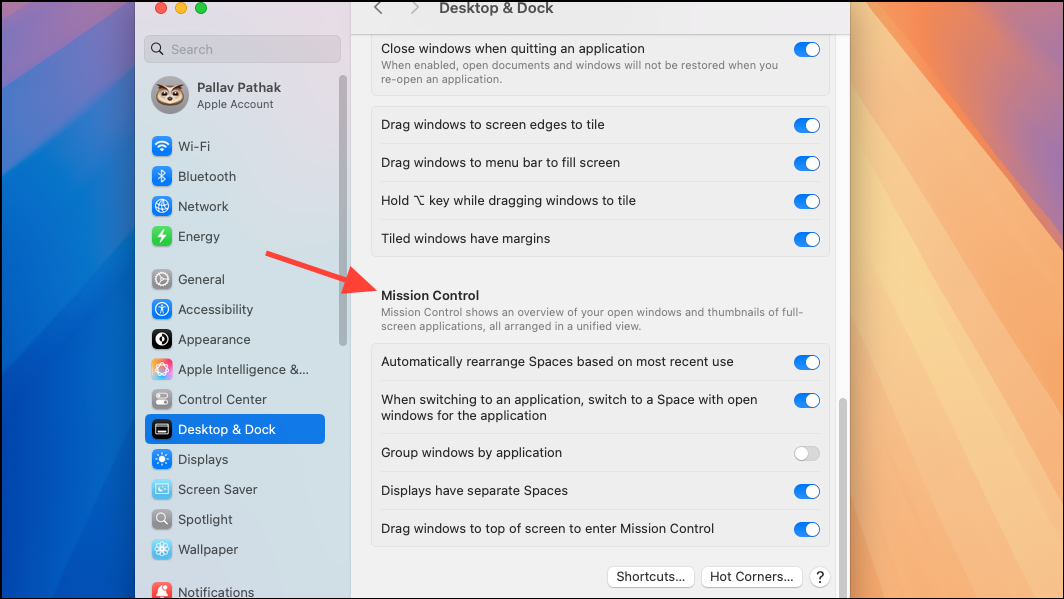Open Wi-Fi settings icon in sidebar

tap(162, 146)
